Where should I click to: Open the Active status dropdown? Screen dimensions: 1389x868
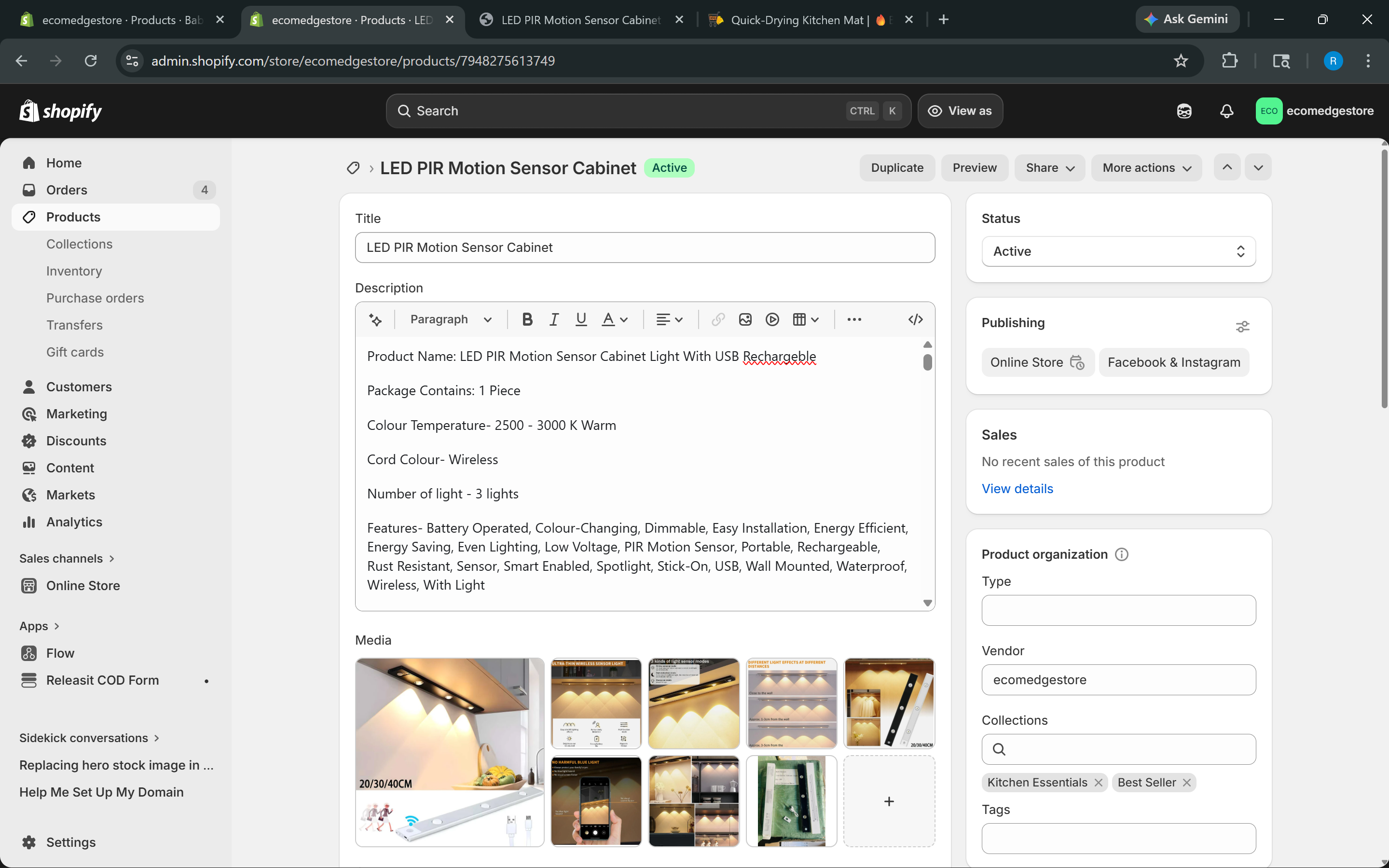coord(1117,251)
